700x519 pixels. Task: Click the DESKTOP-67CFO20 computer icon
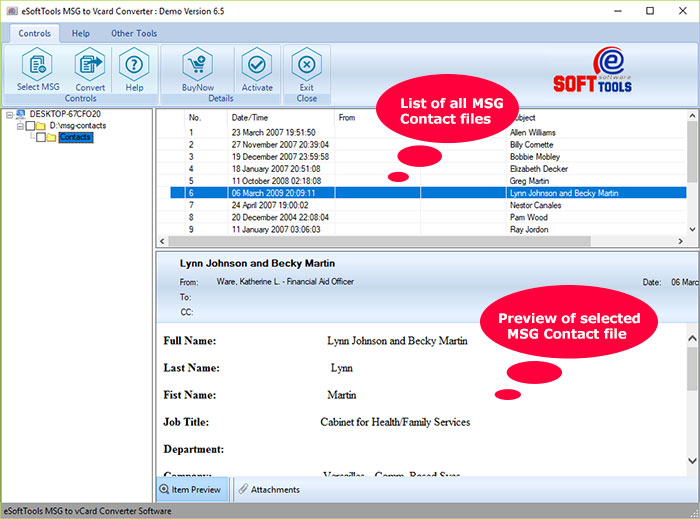21,114
